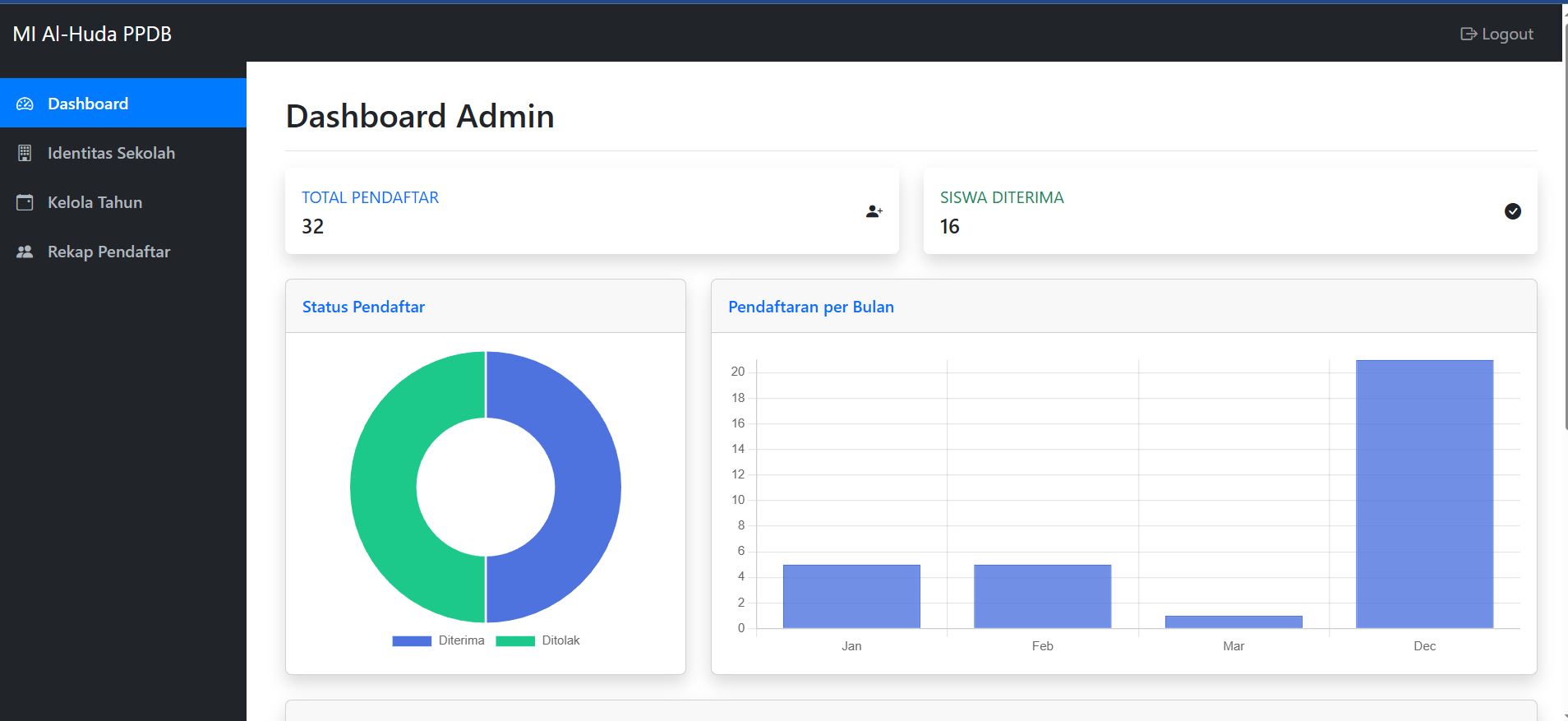
Task: Click the add-user icon in Total Pendaftar card
Action: click(x=874, y=211)
